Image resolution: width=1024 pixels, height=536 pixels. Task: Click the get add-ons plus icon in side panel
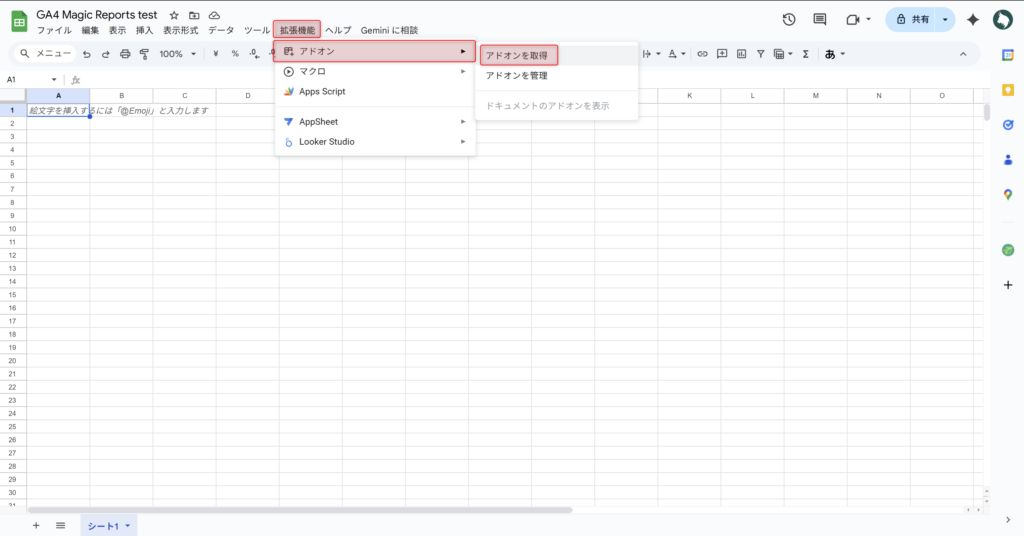point(1008,285)
